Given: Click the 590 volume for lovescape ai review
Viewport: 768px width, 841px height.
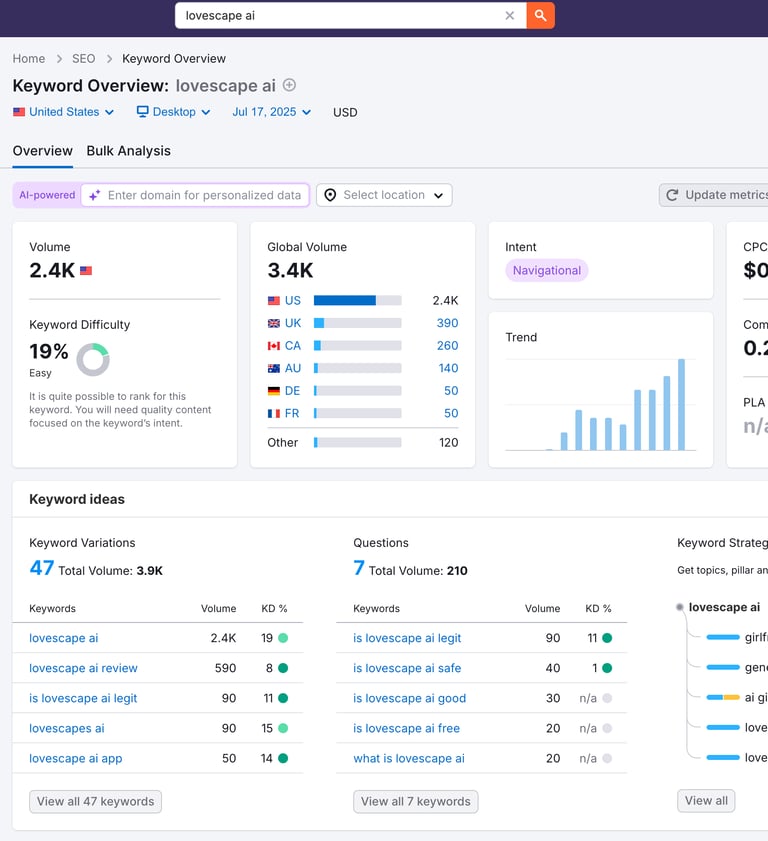Looking at the screenshot, I should pyautogui.click(x=225, y=668).
